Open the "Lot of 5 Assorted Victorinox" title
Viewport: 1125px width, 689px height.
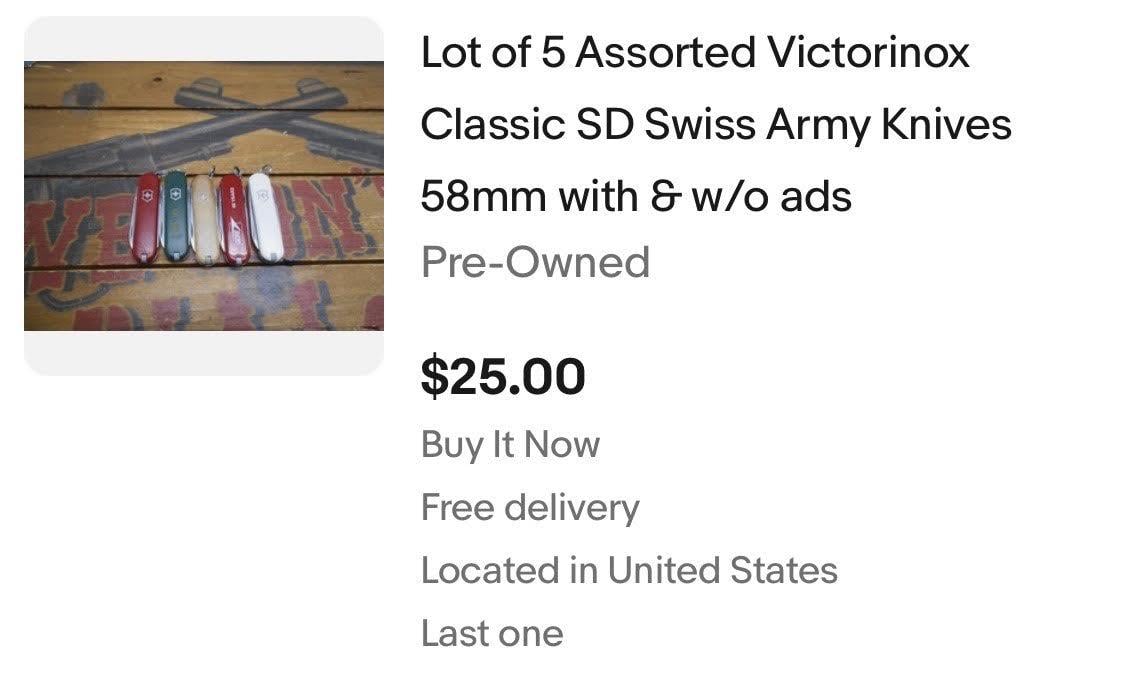[695, 52]
